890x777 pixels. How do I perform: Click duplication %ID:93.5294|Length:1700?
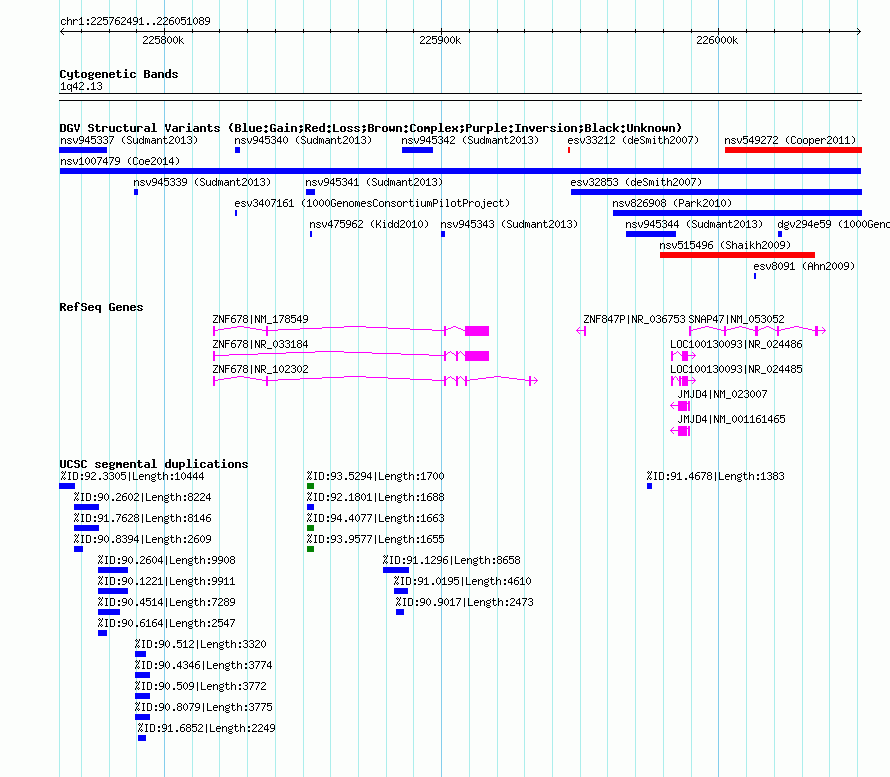(376, 476)
